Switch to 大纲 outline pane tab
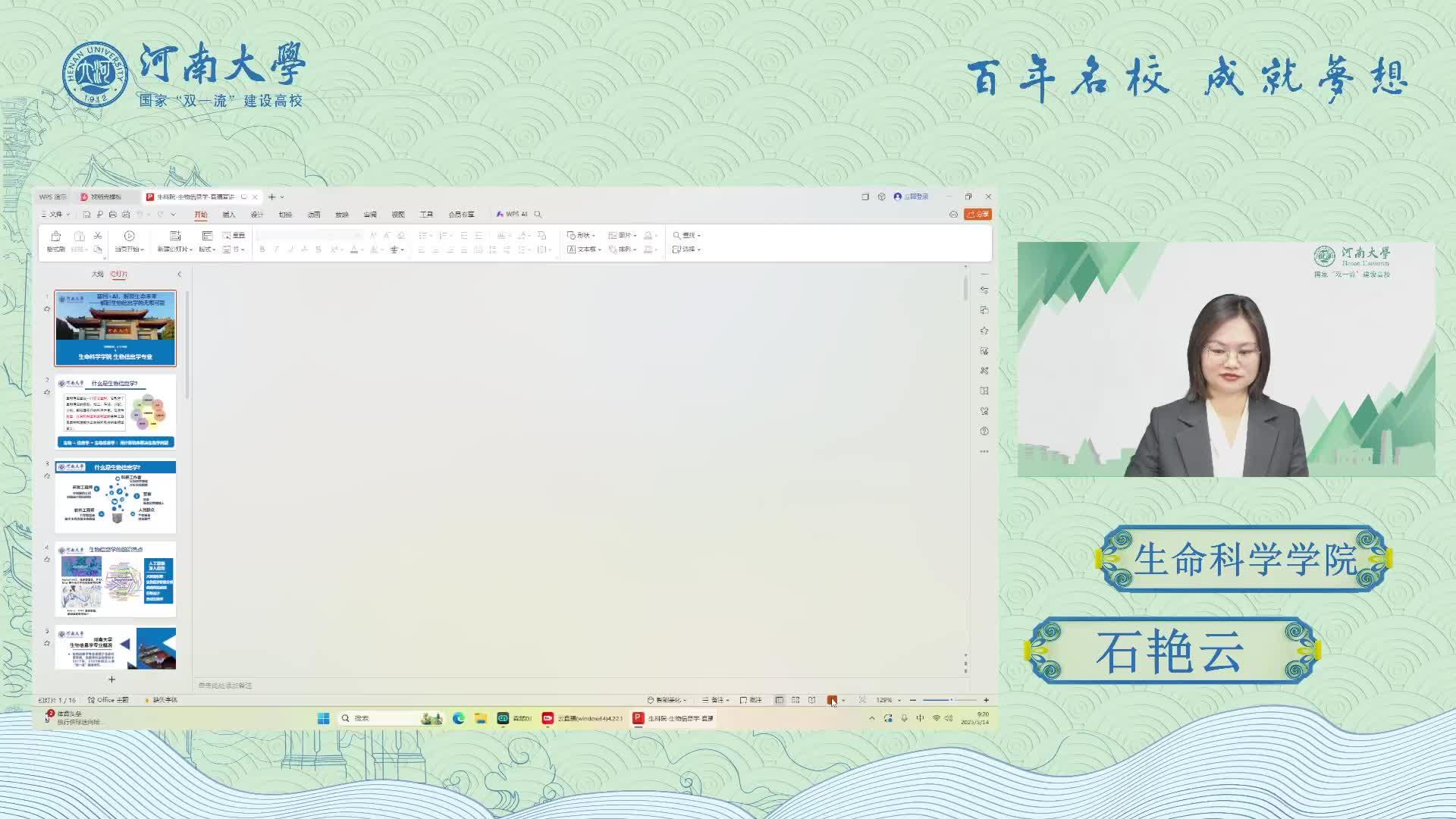 (97, 275)
